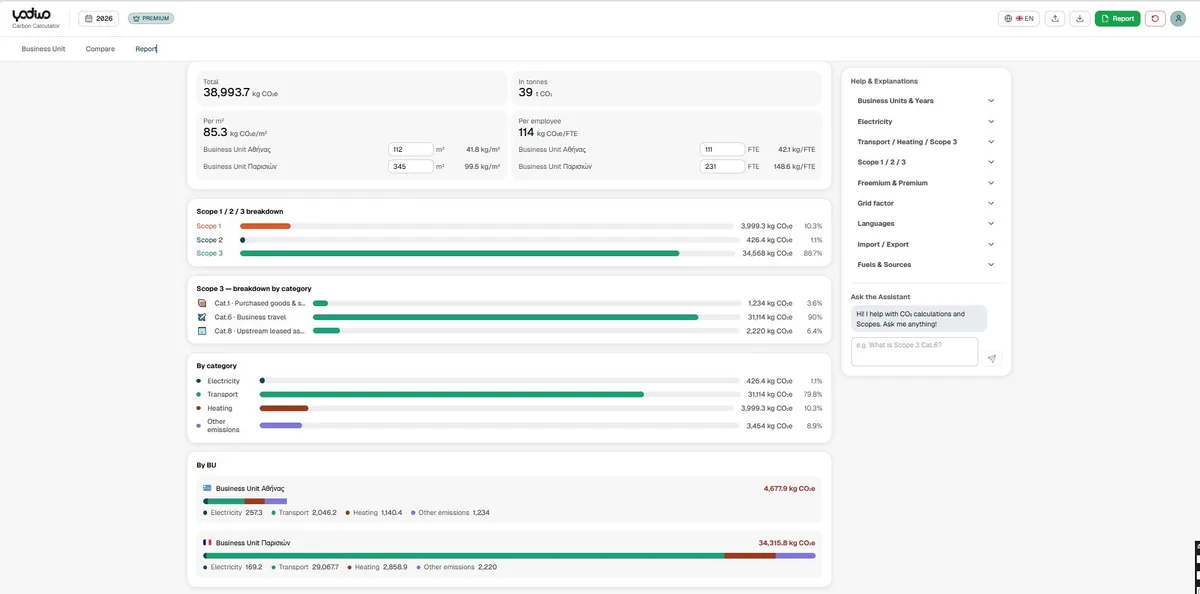Expand the Languages help section
1200x594 pixels.
point(926,224)
